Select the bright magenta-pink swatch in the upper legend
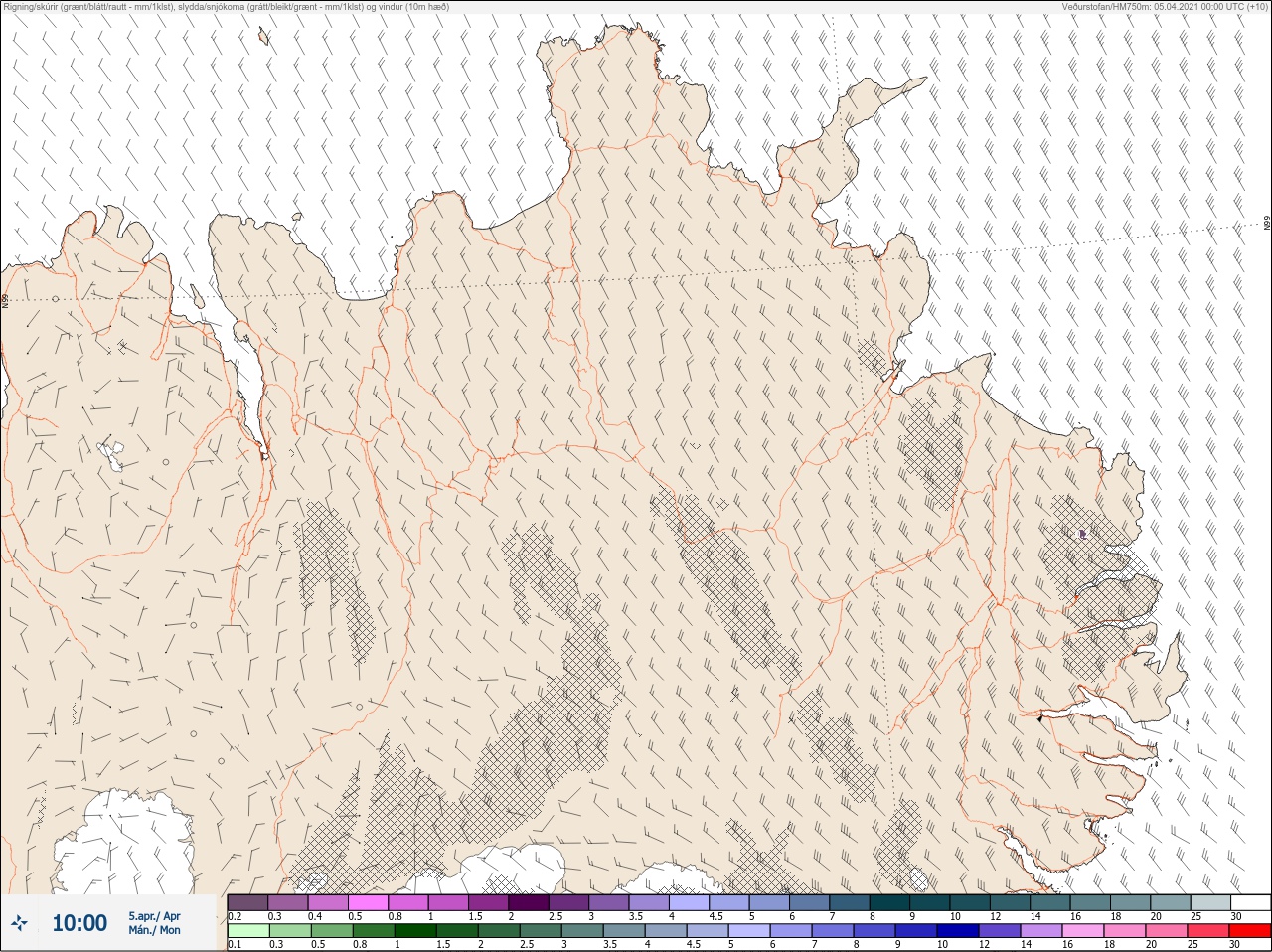The width and height of the screenshot is (1272, 952). point(368,902)
